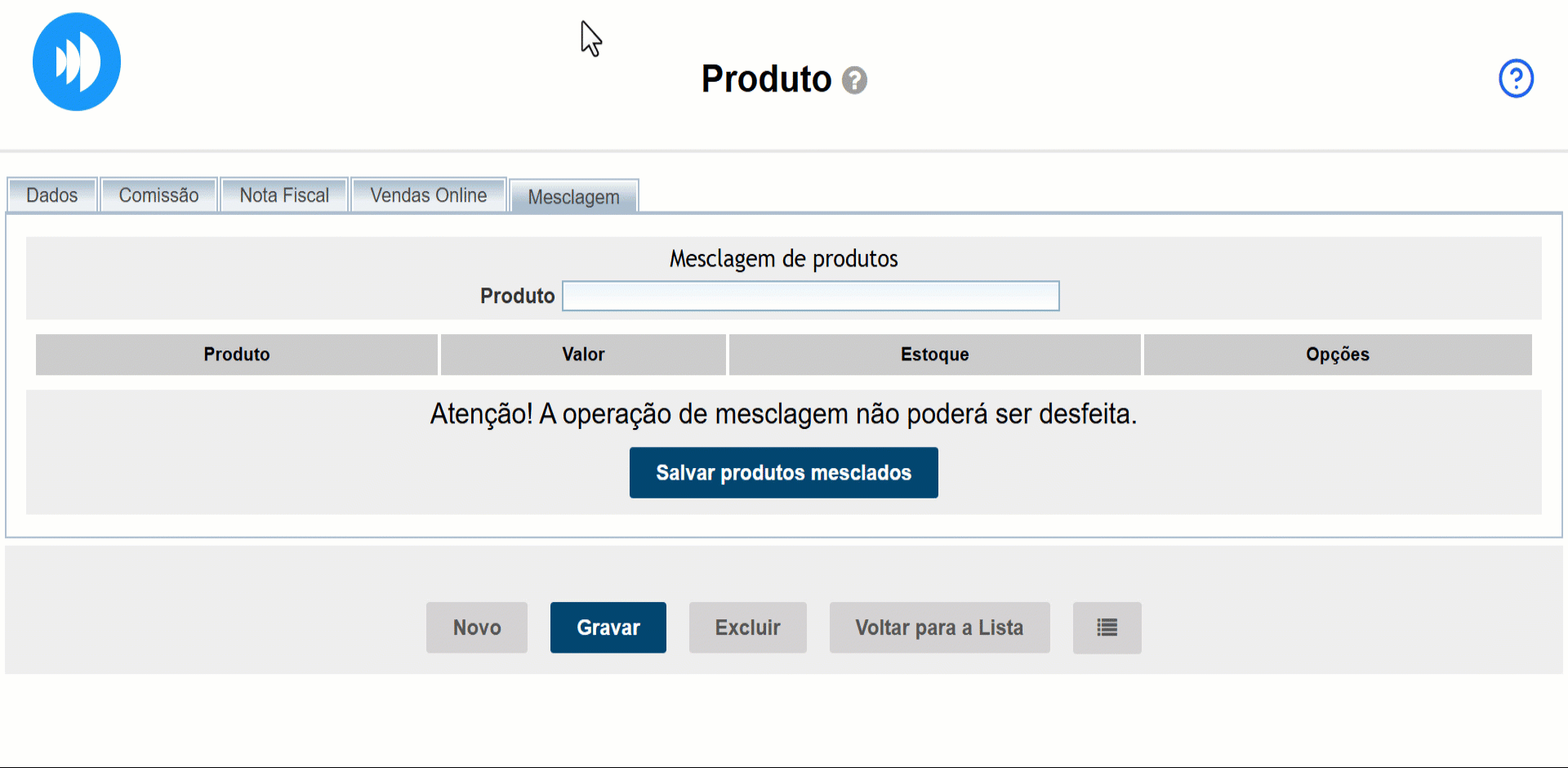This screenshot has width=1568, height=768.
Task: Click the Produto column header in table
Action: pos(236,355)
